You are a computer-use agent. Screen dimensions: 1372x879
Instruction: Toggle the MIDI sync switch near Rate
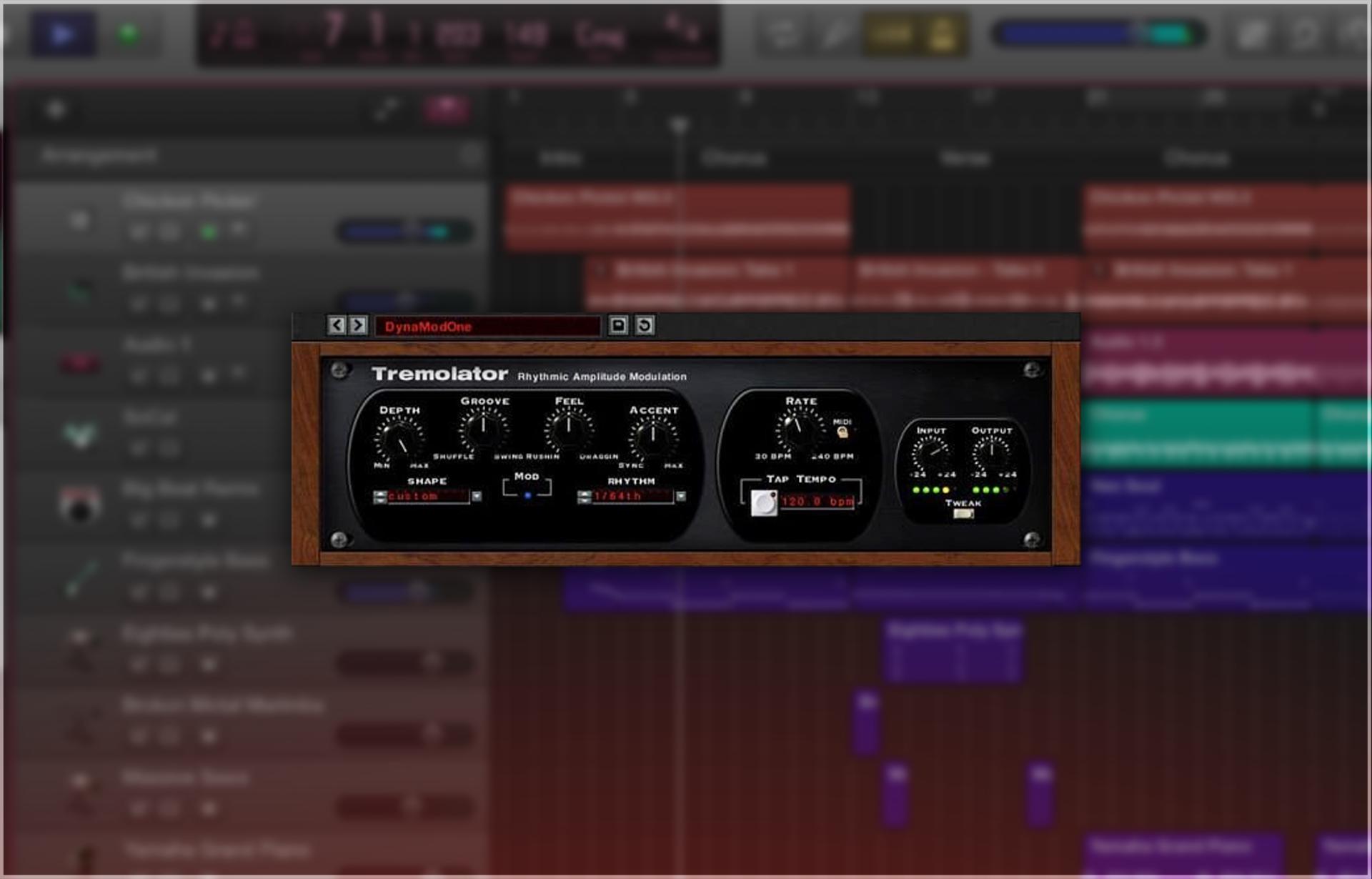tap(842, 432)
